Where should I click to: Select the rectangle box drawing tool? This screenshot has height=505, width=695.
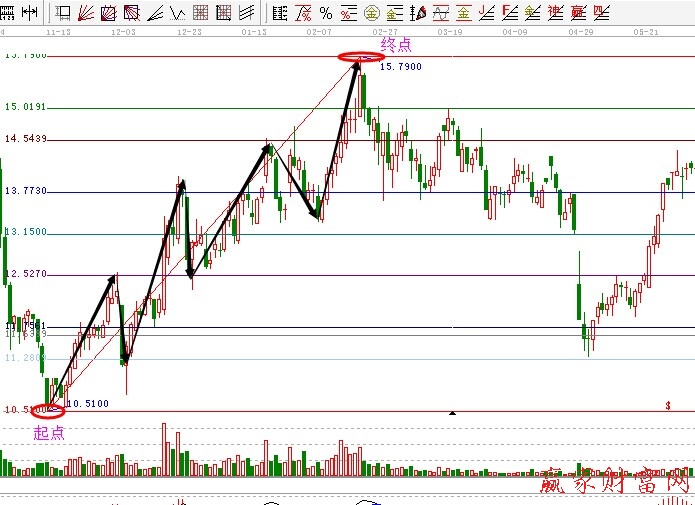[63, 13]
